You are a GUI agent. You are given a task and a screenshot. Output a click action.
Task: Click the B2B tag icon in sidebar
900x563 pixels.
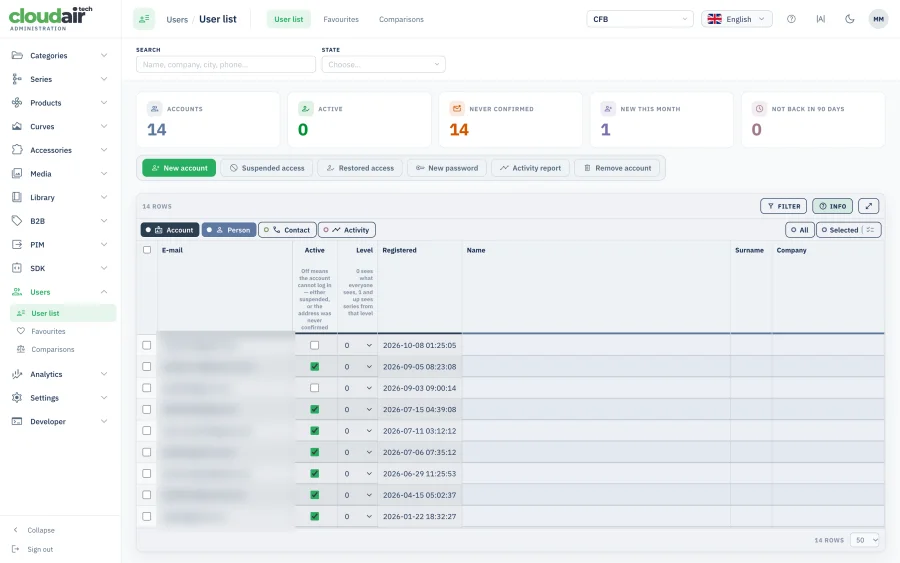tap(17, 220)
